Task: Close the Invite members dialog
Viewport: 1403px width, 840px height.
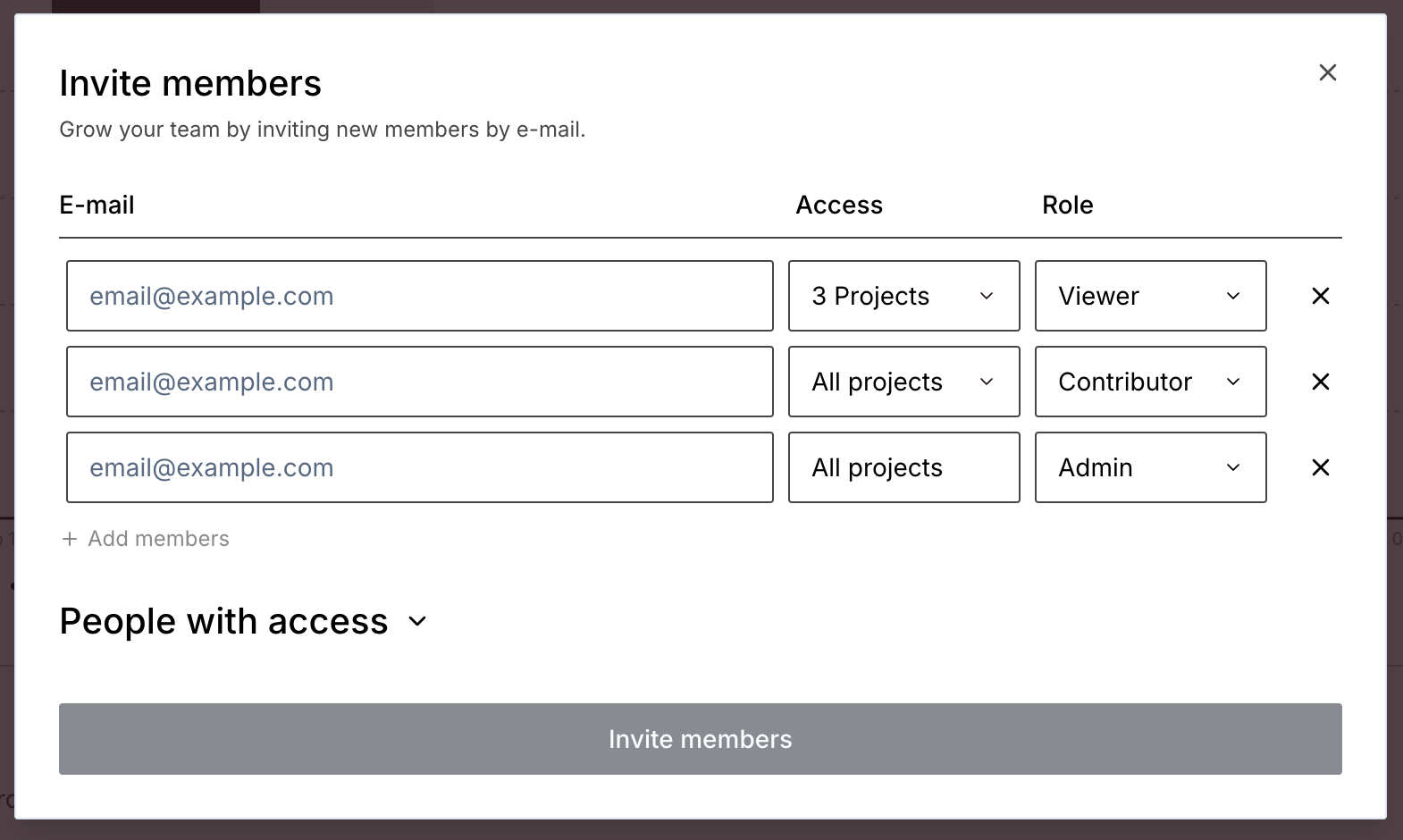Action: (1327, 72)
